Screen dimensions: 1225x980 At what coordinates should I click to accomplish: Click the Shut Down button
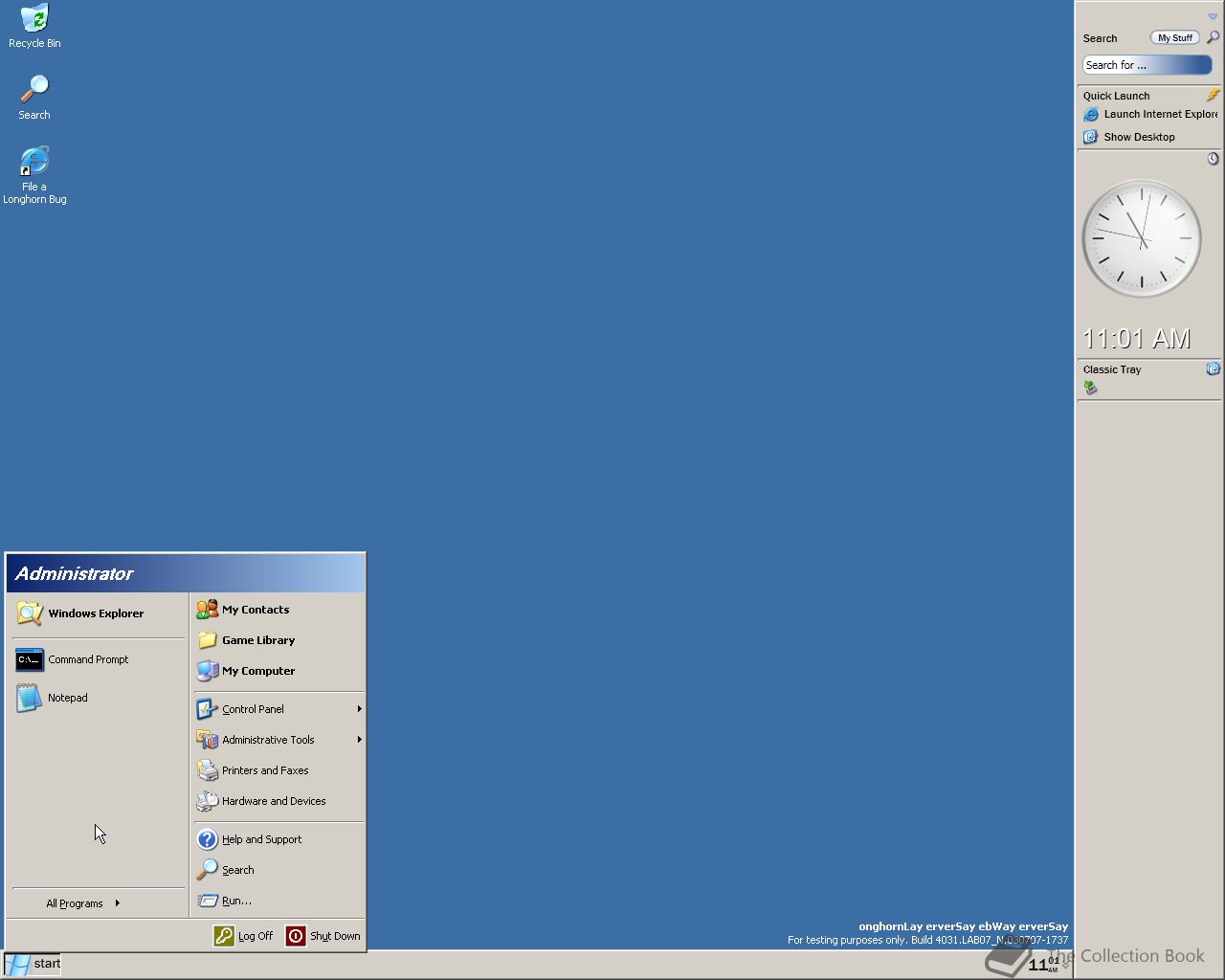tap(323, 936)
